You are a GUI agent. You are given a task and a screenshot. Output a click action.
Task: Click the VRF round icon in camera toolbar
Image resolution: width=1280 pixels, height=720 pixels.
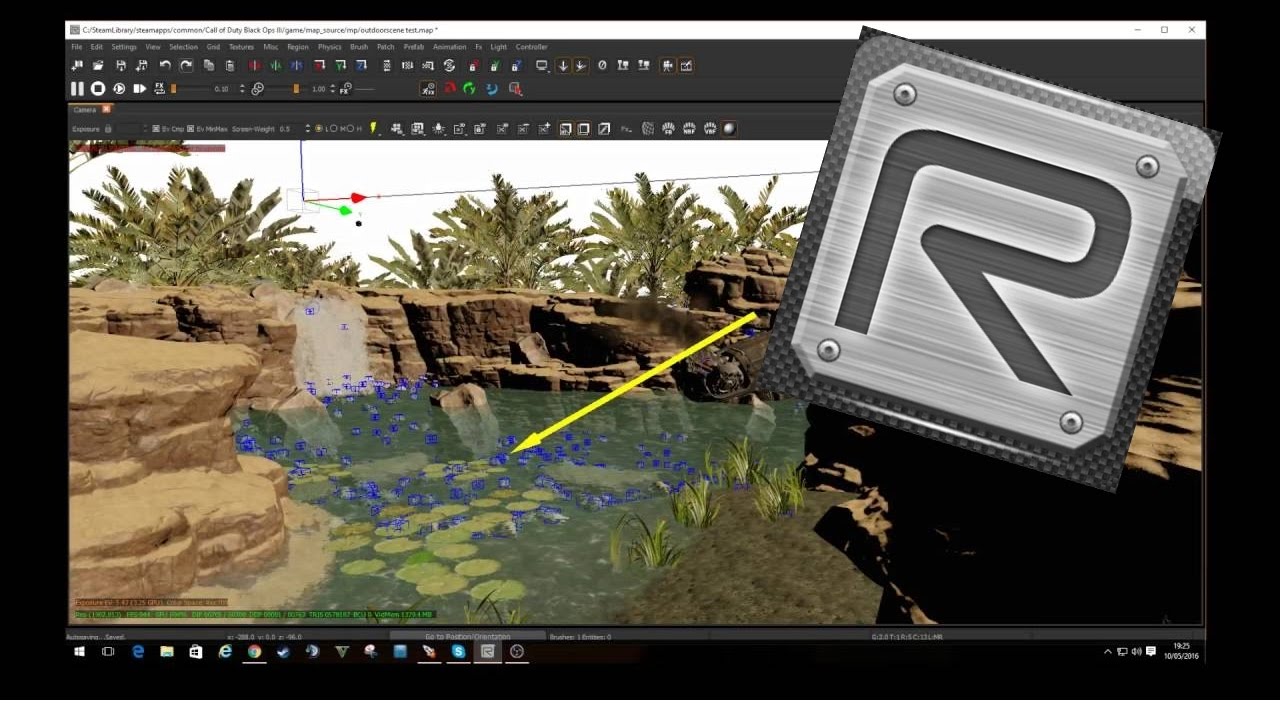tap(709, 129)
